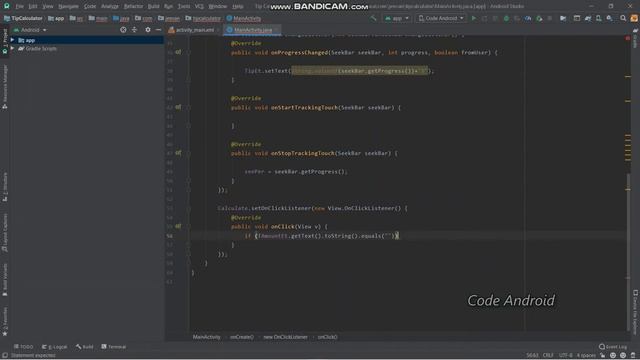The width and height of the screenshot is (640, 360).
Task: Click CRLF line separator in status bar
Action: (548, 355)
